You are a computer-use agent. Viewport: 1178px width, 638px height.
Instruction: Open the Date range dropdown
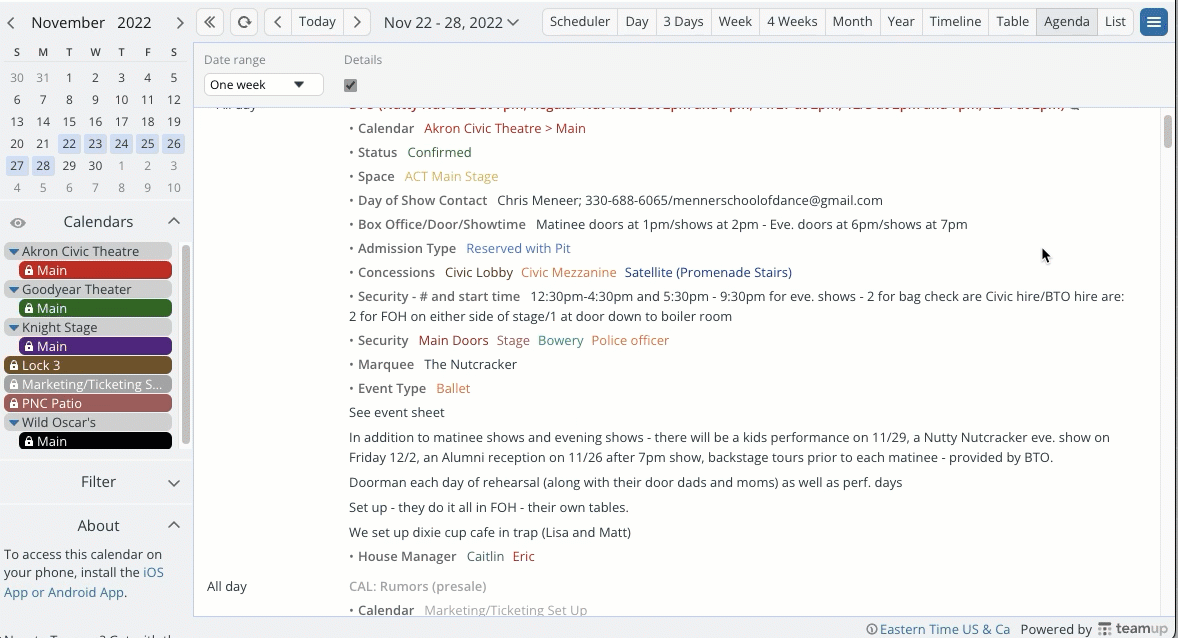264,85
